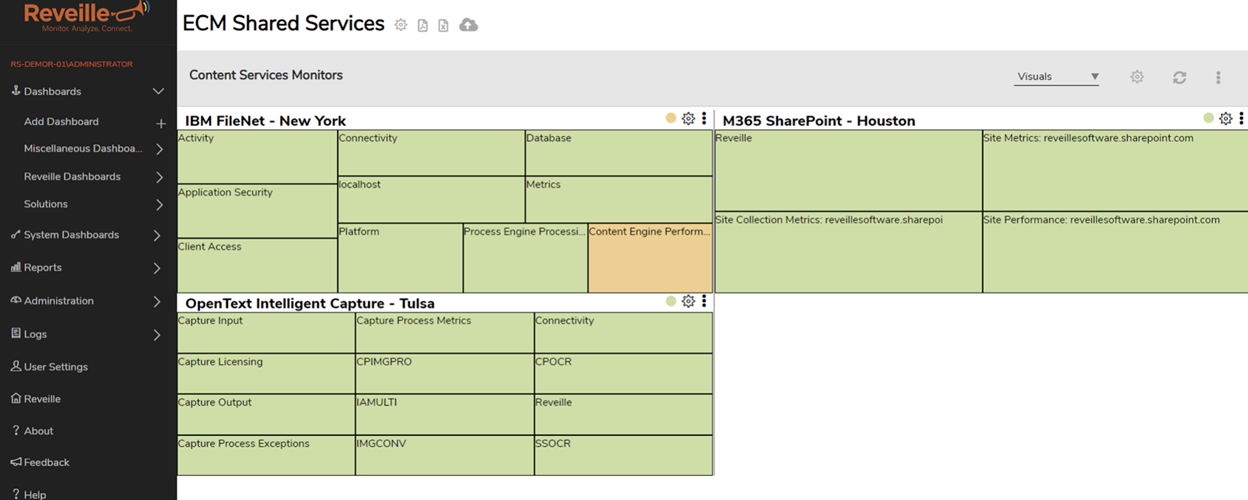1248x500 pixels.
Task: Collapse the Dashboards sidebar section
Action: pos(158,91)
